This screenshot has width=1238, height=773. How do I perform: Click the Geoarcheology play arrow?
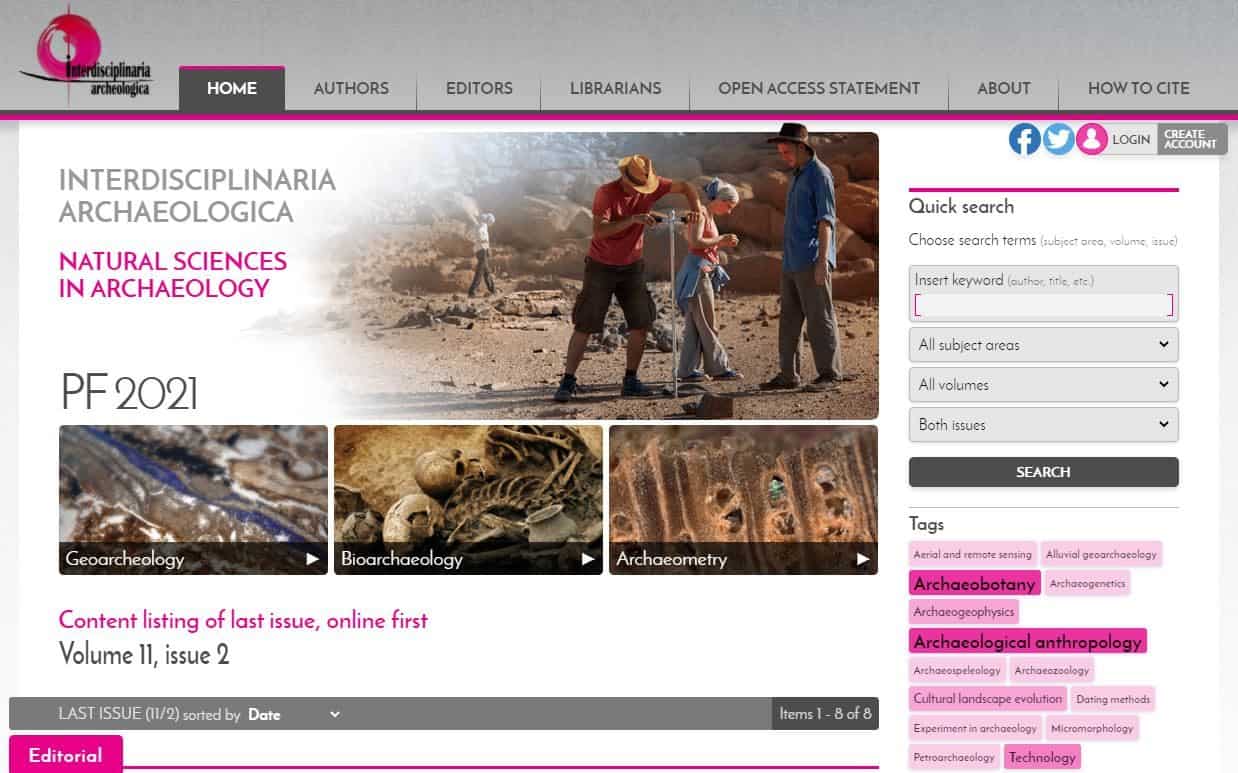313,559
